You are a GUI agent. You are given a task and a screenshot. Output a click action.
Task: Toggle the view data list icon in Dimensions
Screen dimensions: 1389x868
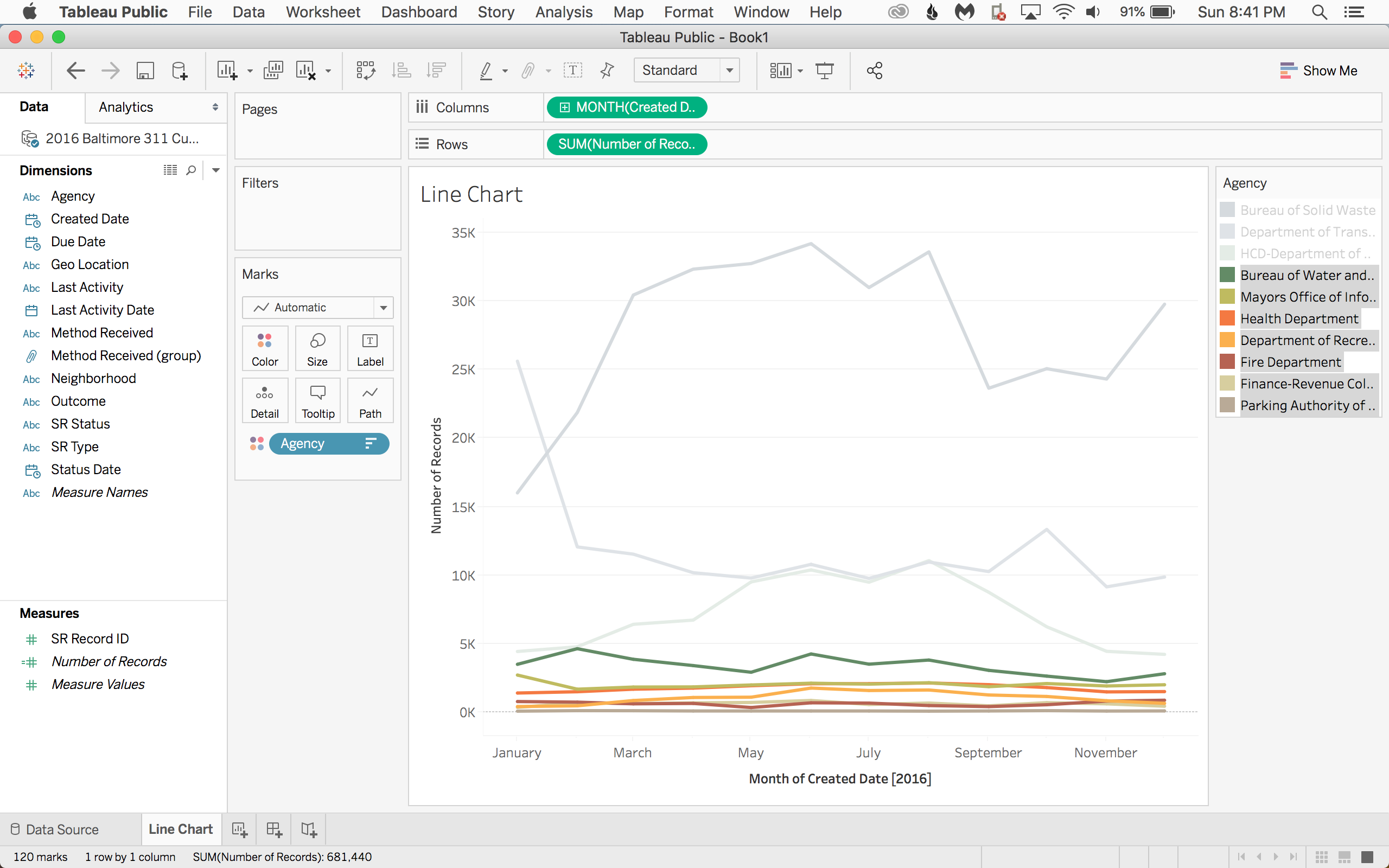170,170
